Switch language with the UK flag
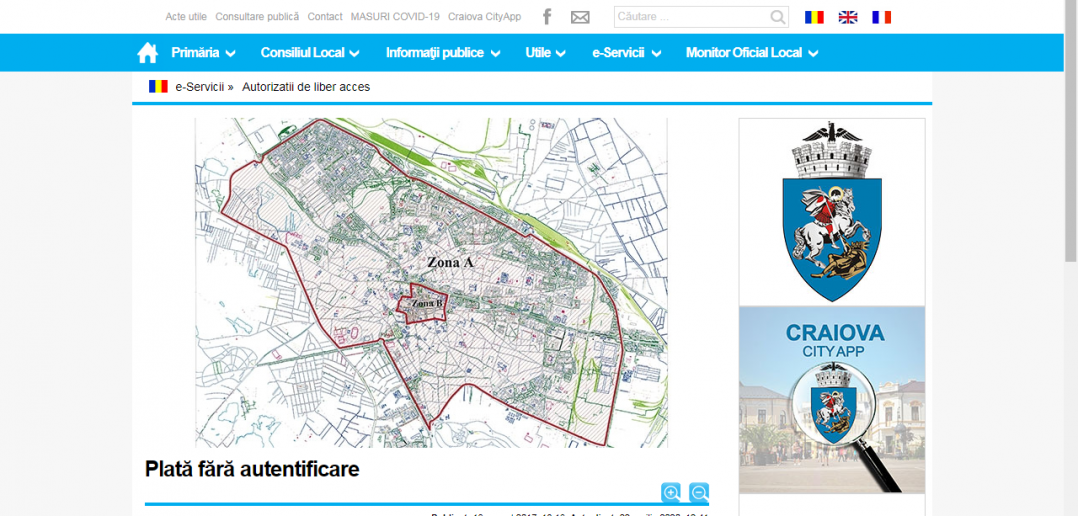 848,17
